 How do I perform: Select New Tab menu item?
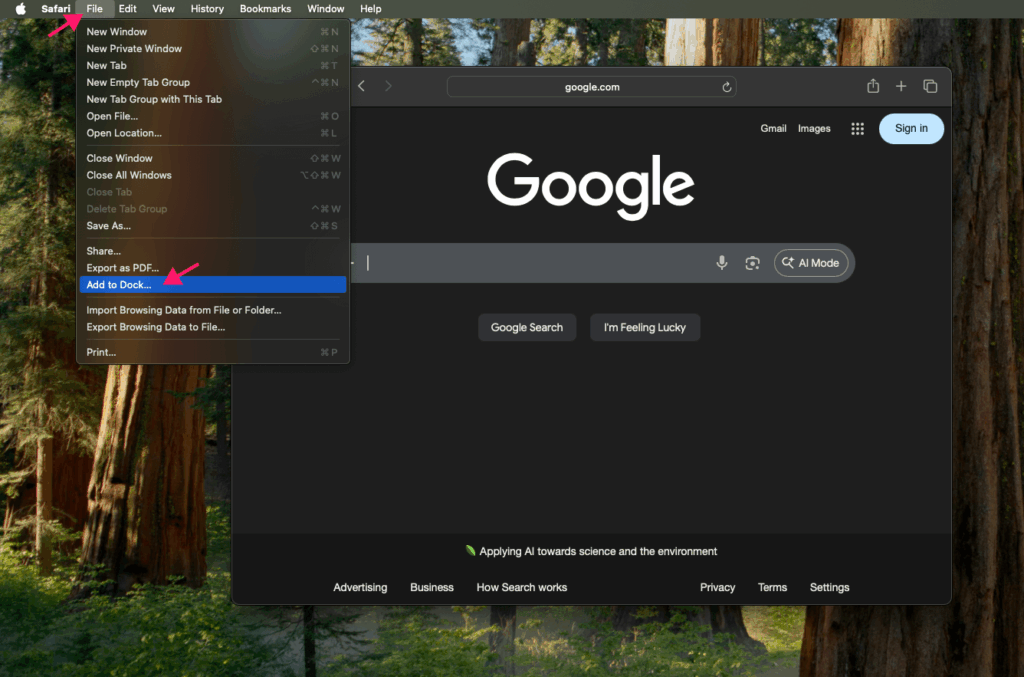click(213, 65)
